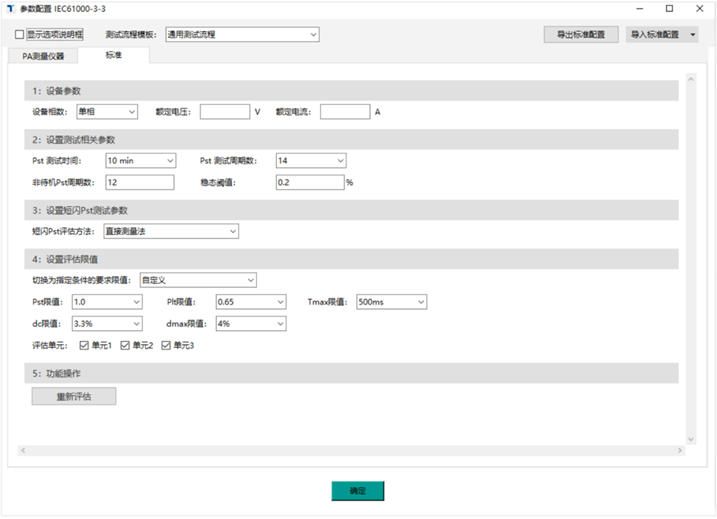The image size is (717, 519).
Task: Click the 评估单元 label
Action: pyautogui.click(x=49, y=345)
